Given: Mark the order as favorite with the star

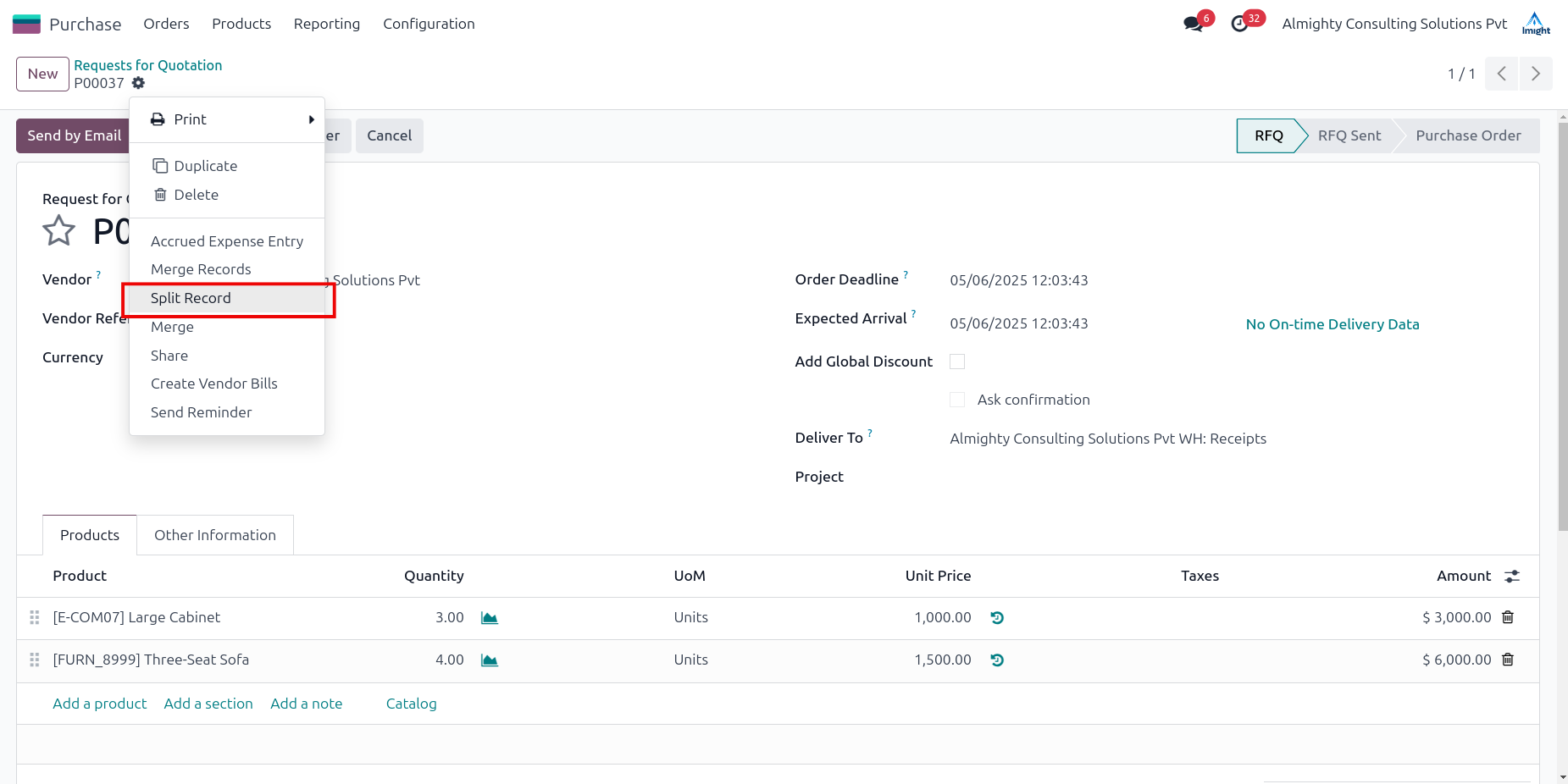Looking at the screenshot, I should click(58, 230).
